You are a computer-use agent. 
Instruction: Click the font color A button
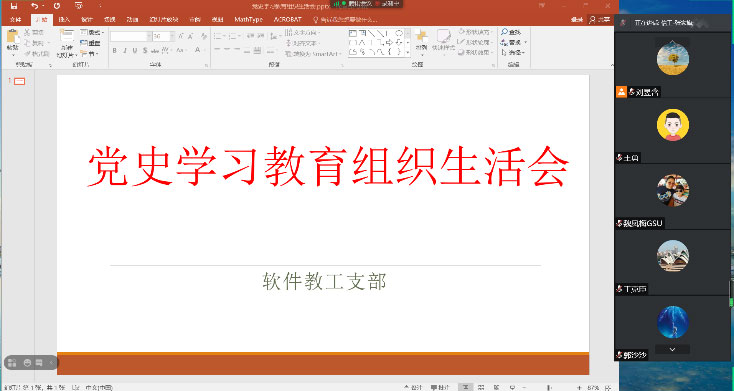point(198,50)
